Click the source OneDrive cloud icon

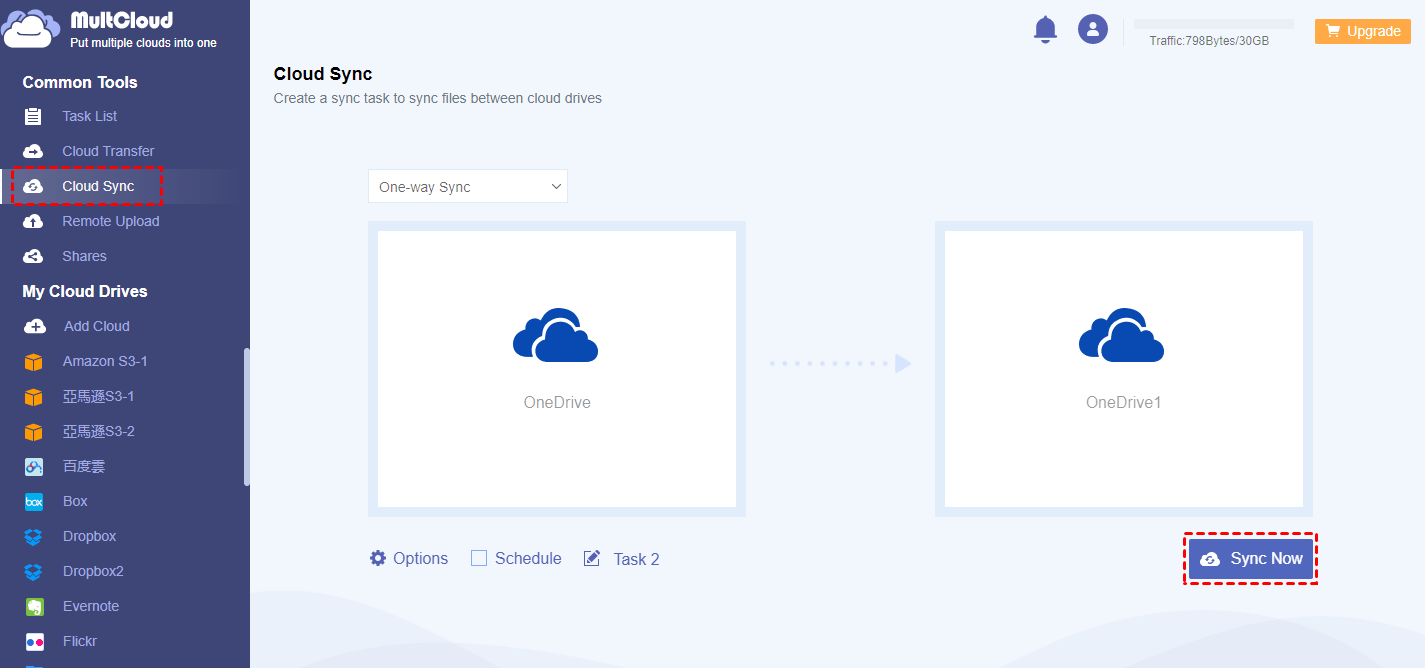556,334
